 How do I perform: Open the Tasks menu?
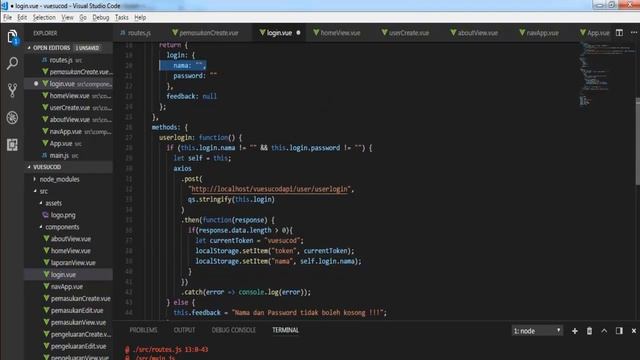[122, 18]
